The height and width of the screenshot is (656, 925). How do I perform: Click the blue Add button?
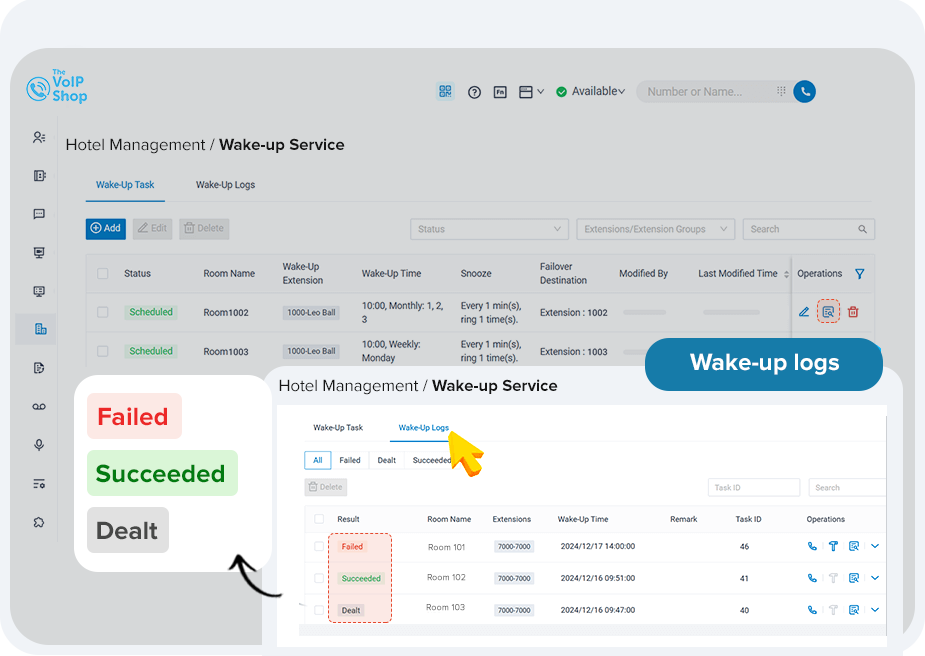(x=106, y=228)
